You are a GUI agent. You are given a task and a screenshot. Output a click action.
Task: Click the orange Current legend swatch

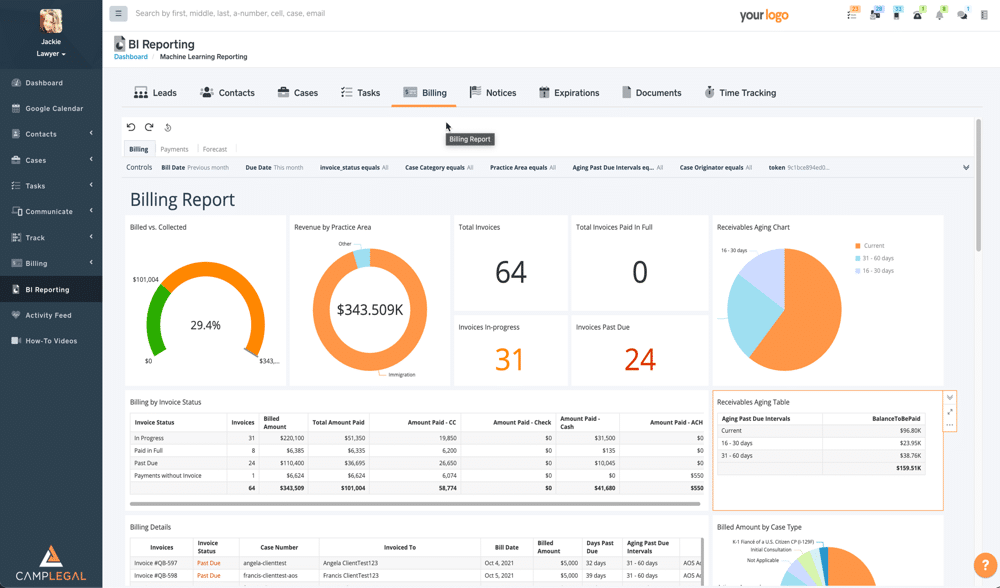[x=858, y=246]
